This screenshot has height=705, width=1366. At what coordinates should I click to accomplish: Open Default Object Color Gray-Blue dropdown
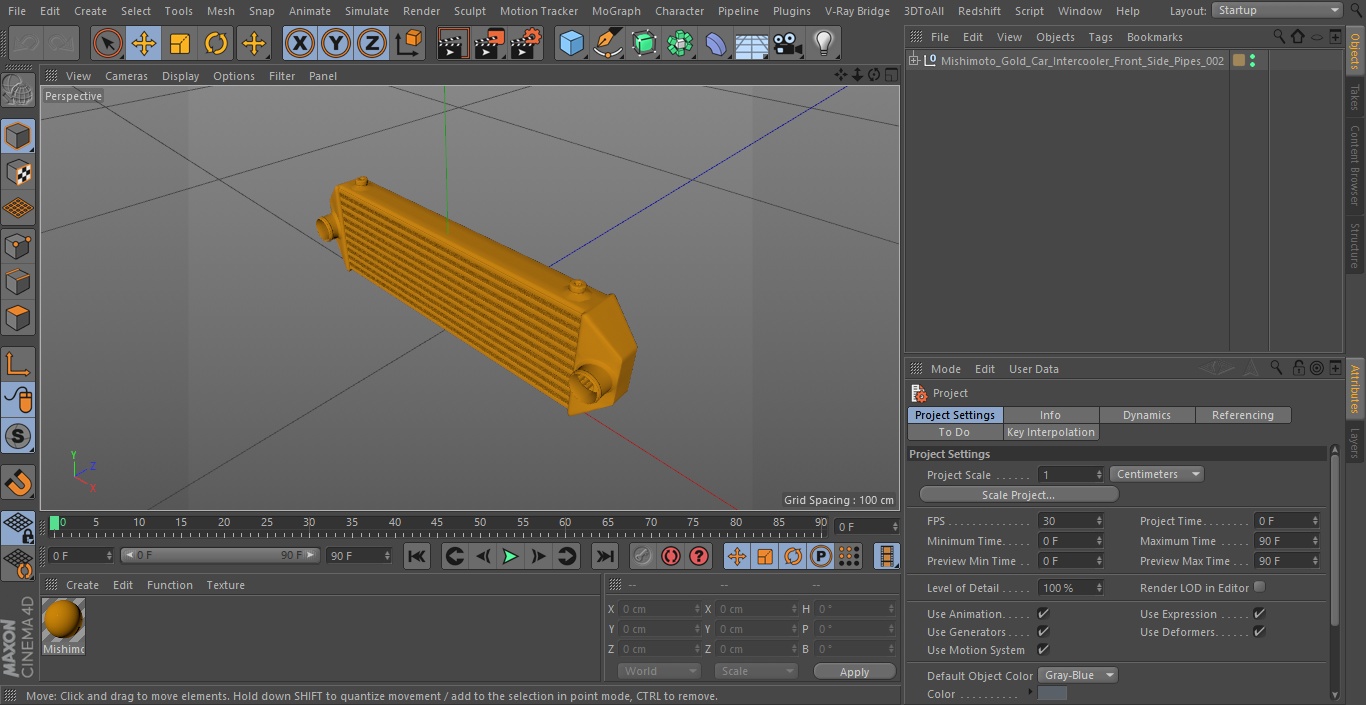click(x=1077, y=675)
